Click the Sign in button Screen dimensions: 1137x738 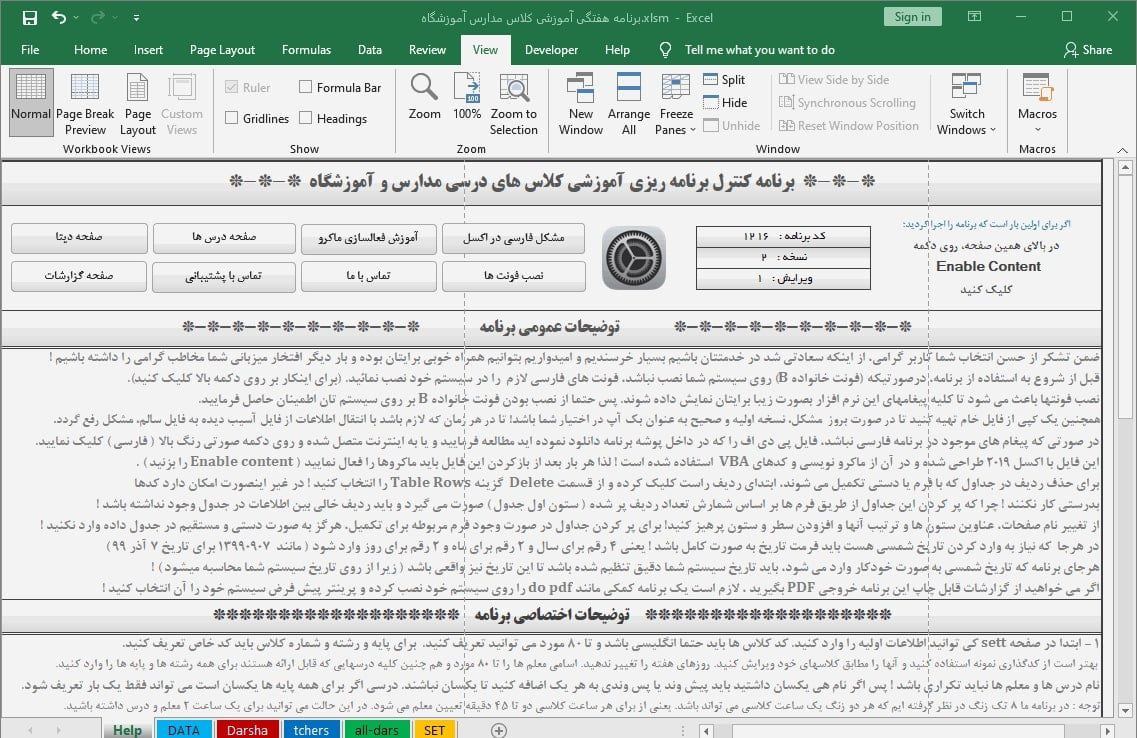click(912, 17)
